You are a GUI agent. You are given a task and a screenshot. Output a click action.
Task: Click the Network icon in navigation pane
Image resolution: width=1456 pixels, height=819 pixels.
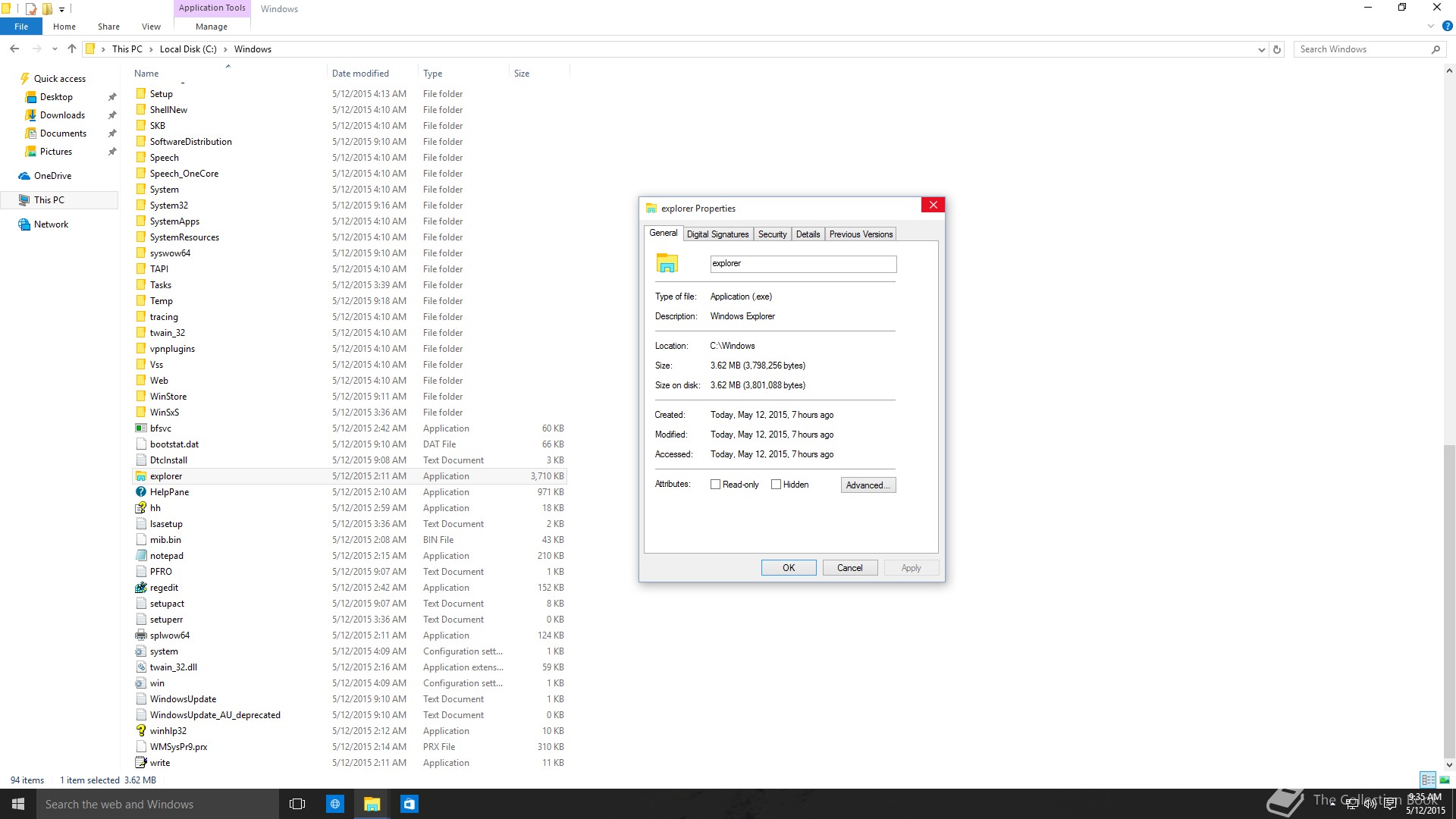24,224
